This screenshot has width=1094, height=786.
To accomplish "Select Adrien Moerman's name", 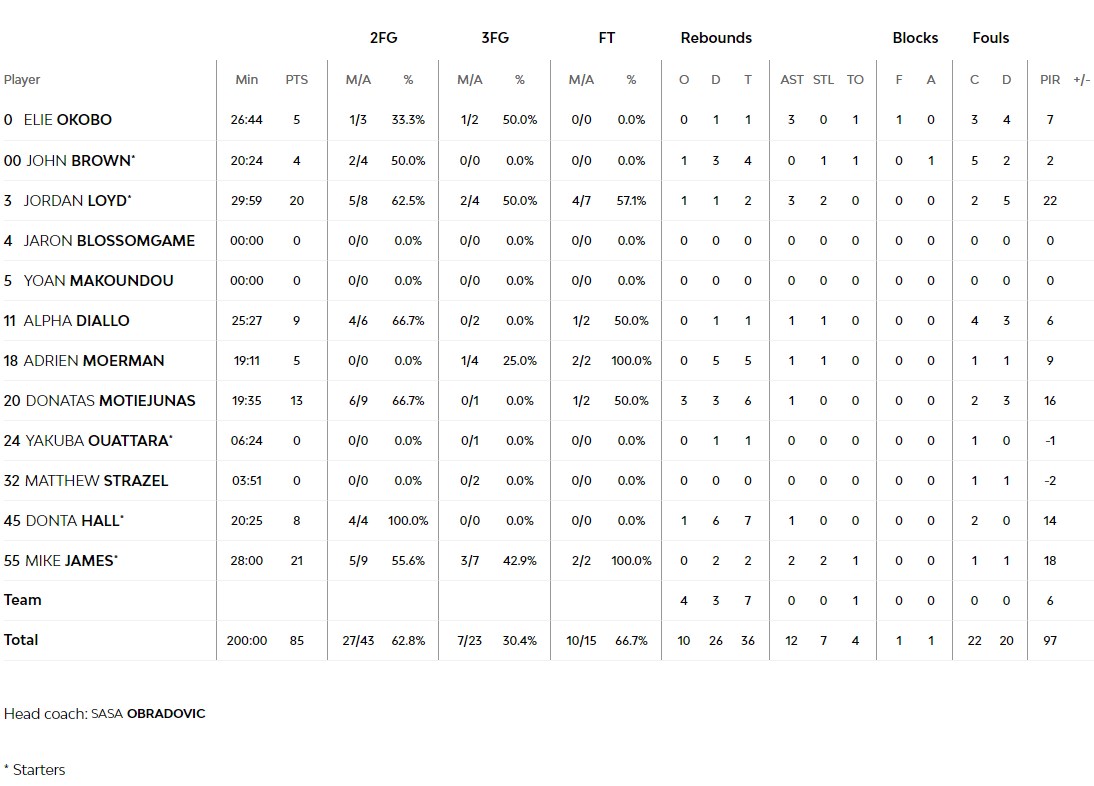I will coord(93,360).
